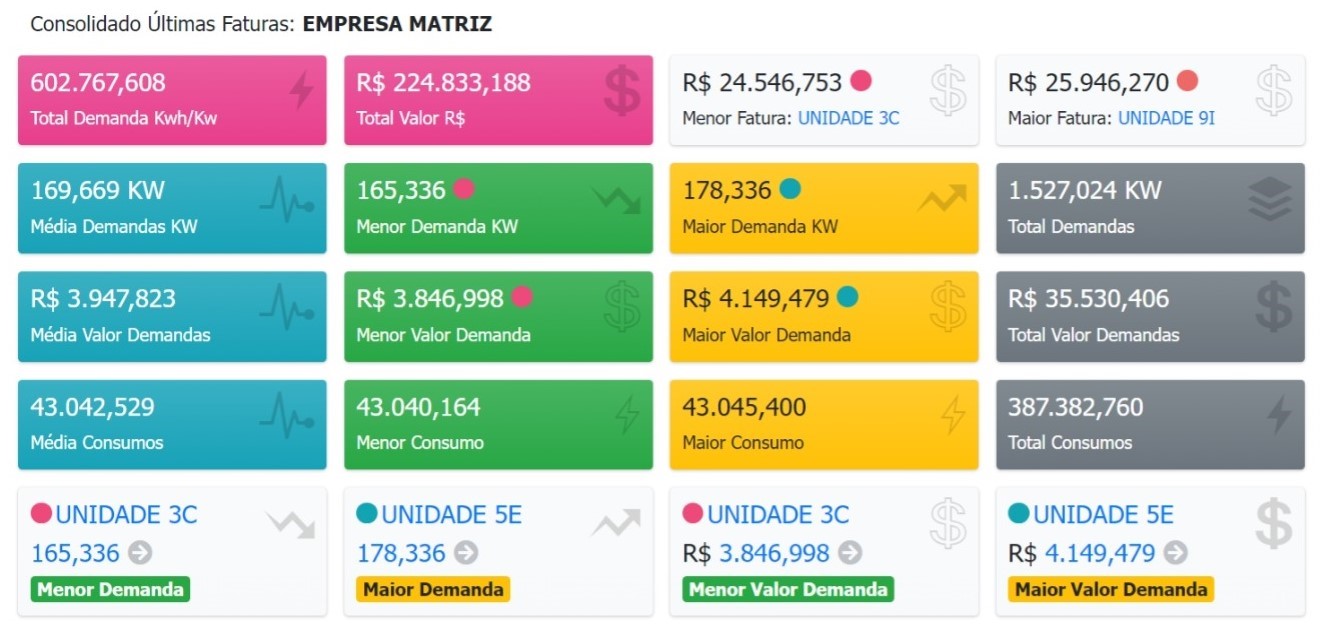Click the arrow circle next to 178,336 link
Image resolution: width=1323 pixels, height=627 pixels.
click(x=466, y=553)
